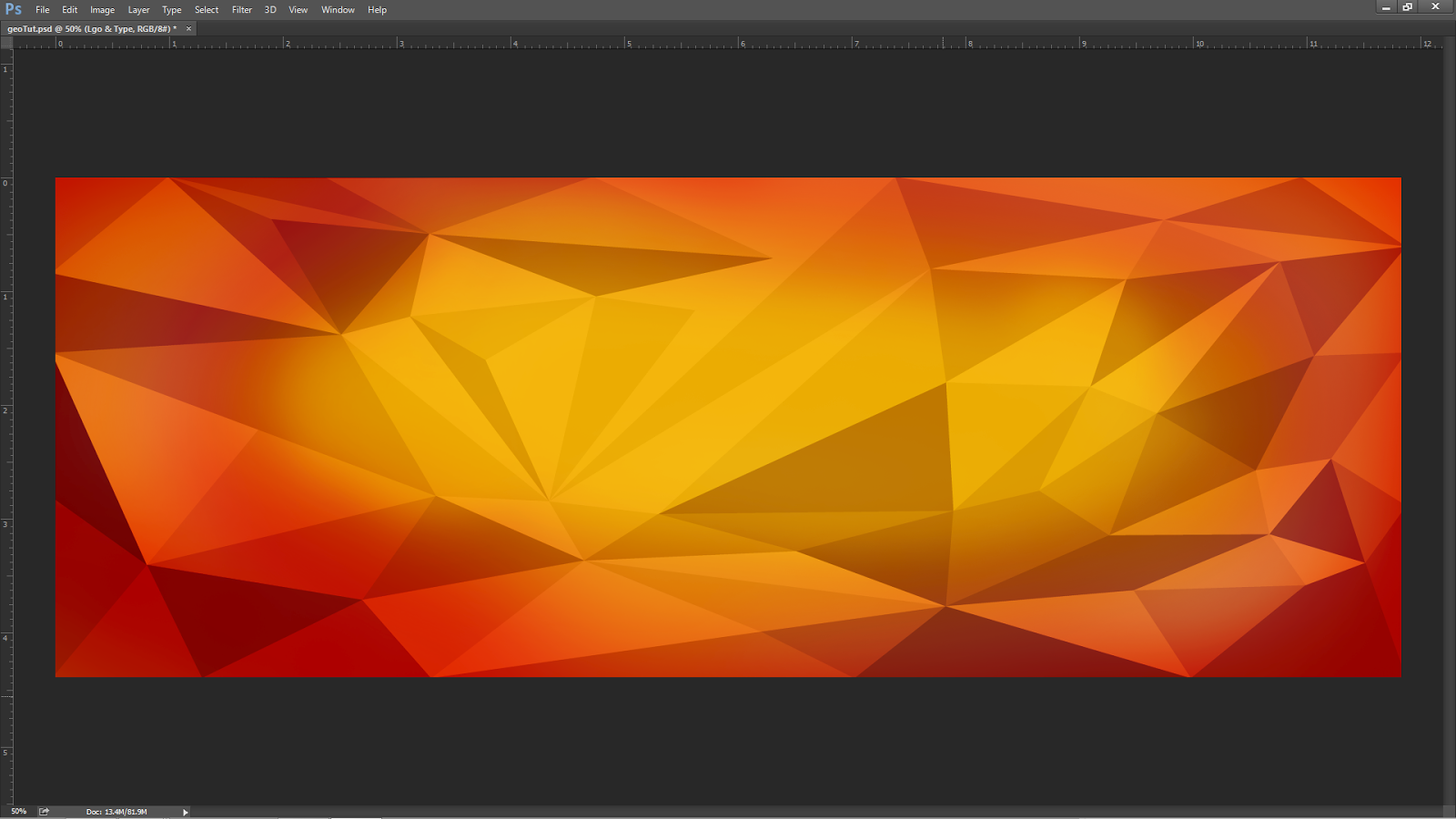The width and height of the screenshot is (1456, 819).
Task: Open the Edit menu
Action: pyautogui.click(x=68, y=9)
